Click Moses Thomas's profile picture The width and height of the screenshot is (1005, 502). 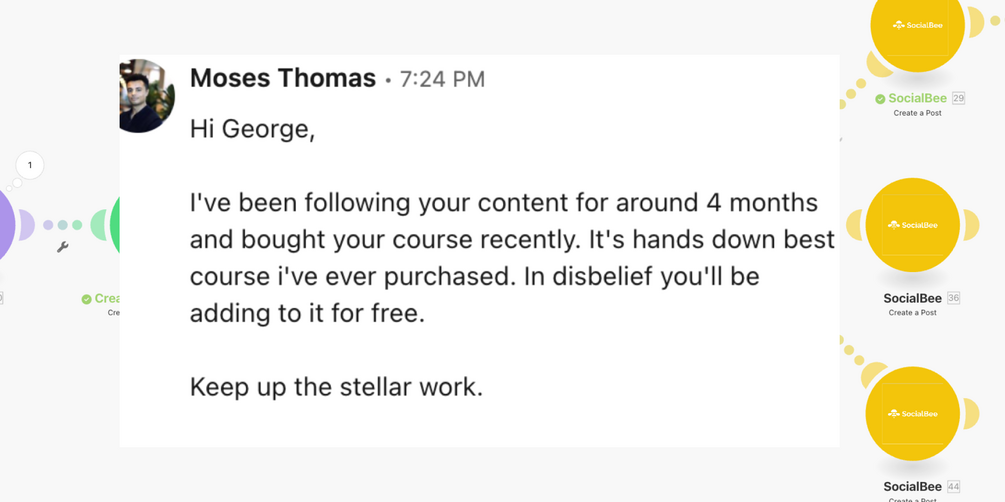(146, 96)
